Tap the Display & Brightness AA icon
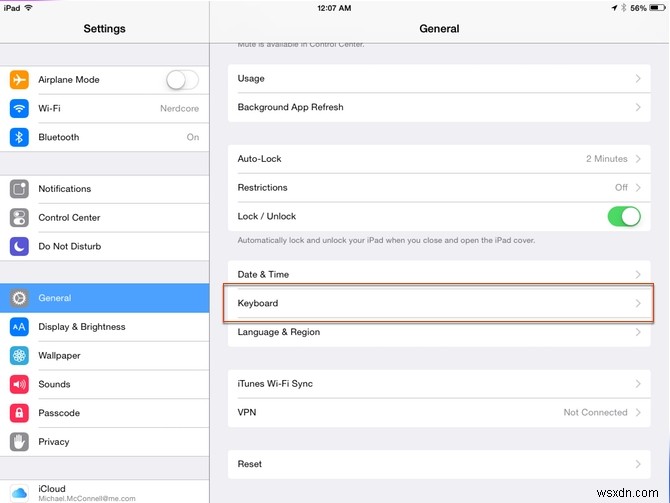 [x=19, y=327]
